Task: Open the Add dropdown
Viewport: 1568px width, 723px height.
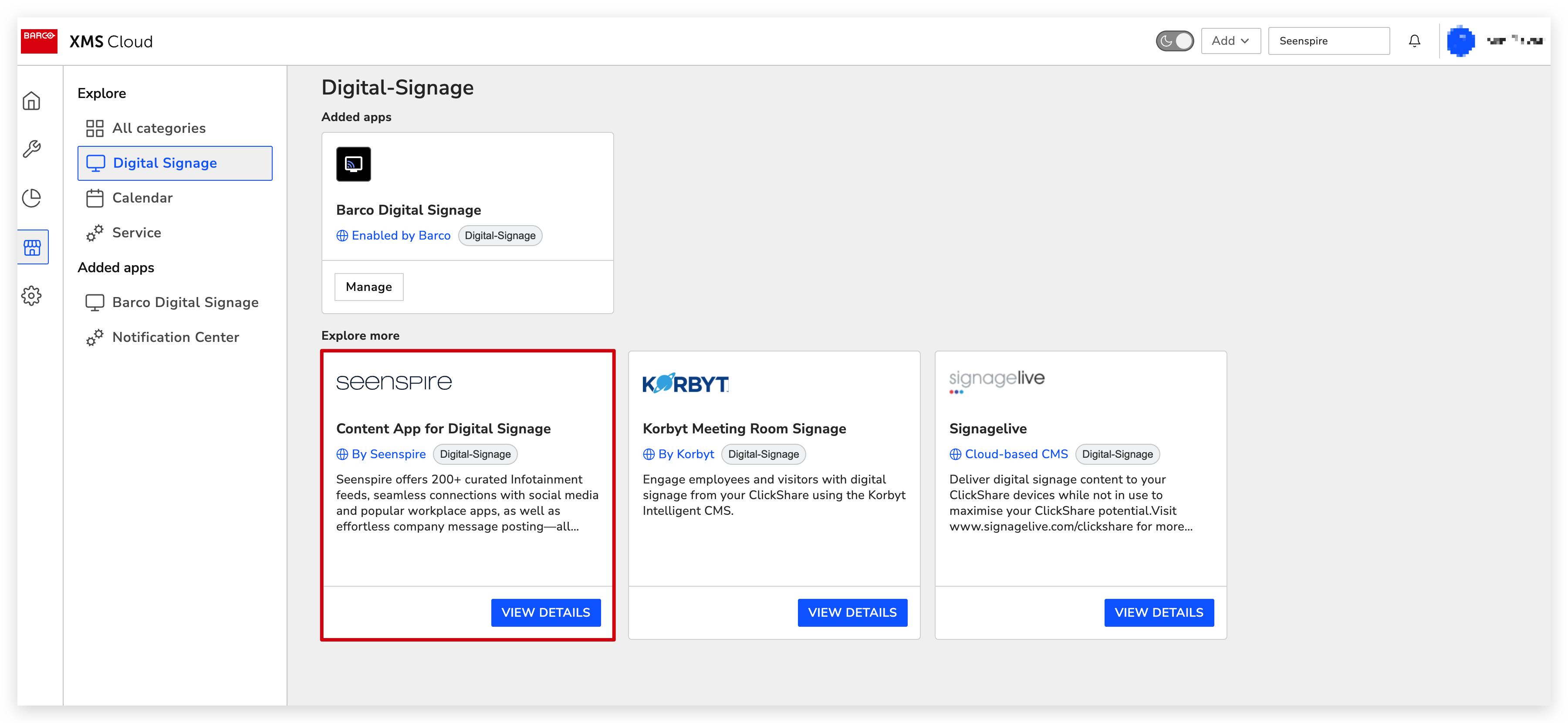Action: (1230, 41)
